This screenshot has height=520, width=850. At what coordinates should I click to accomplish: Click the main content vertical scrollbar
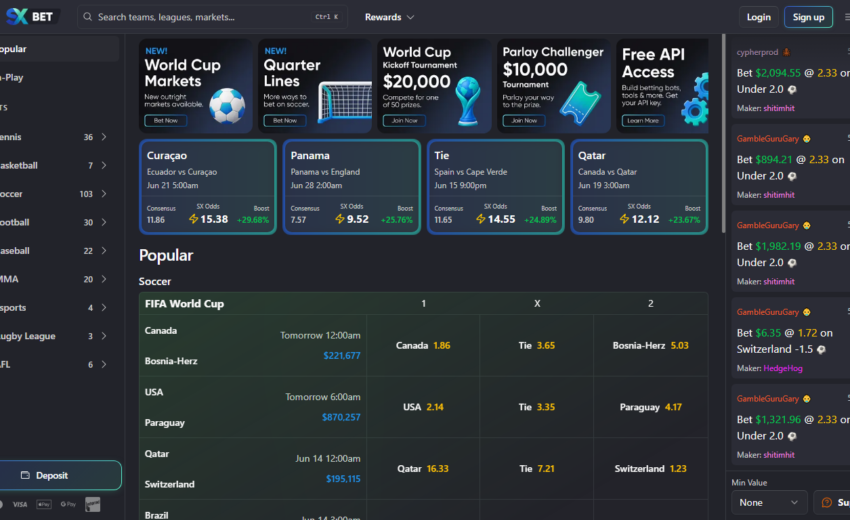[x=723, y=133]
